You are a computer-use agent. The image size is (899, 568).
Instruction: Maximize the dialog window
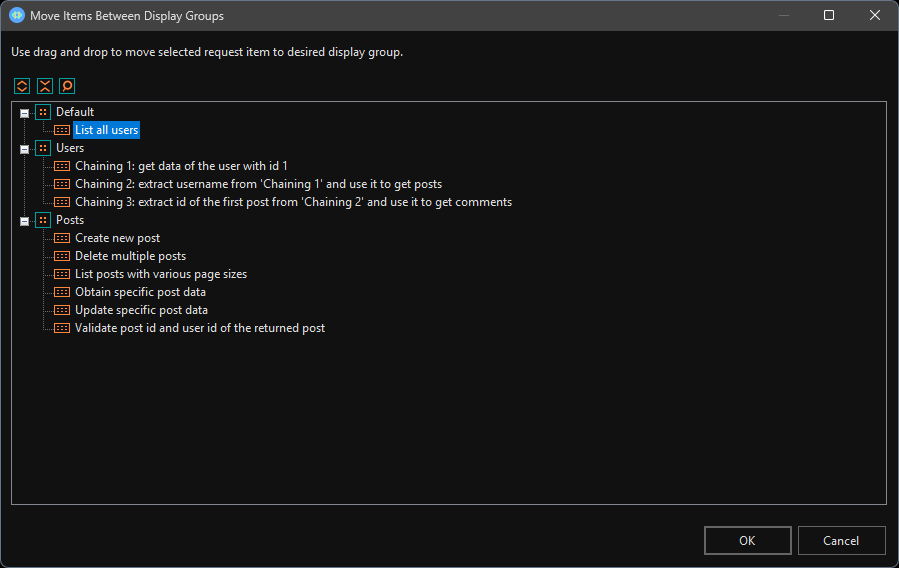829,15
